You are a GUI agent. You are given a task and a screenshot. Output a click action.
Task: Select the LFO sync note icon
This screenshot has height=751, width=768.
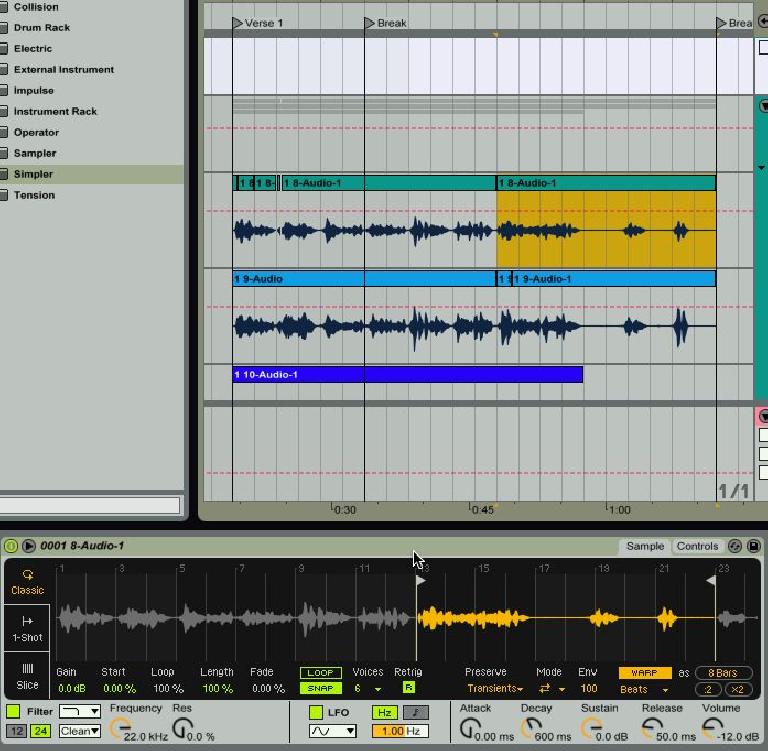click(414, 713)
